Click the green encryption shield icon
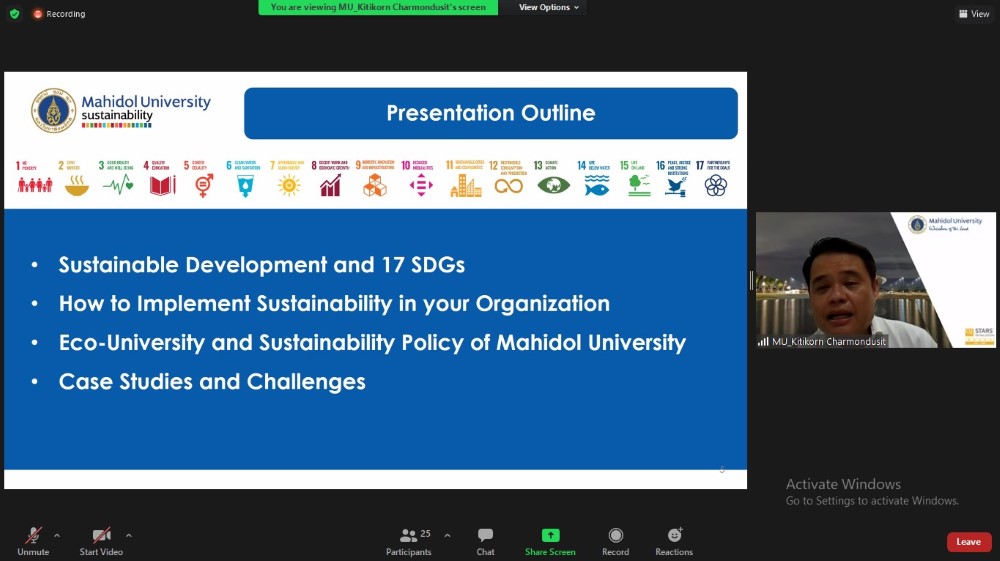The height and width of the screenshot is (561, 1000). click(x=15, y=13)
